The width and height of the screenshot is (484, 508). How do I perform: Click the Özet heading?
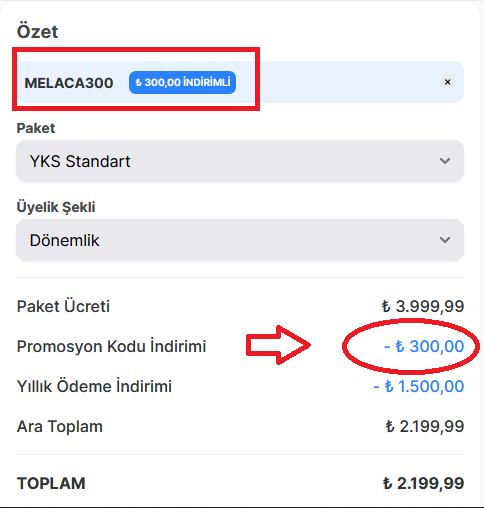37,32
